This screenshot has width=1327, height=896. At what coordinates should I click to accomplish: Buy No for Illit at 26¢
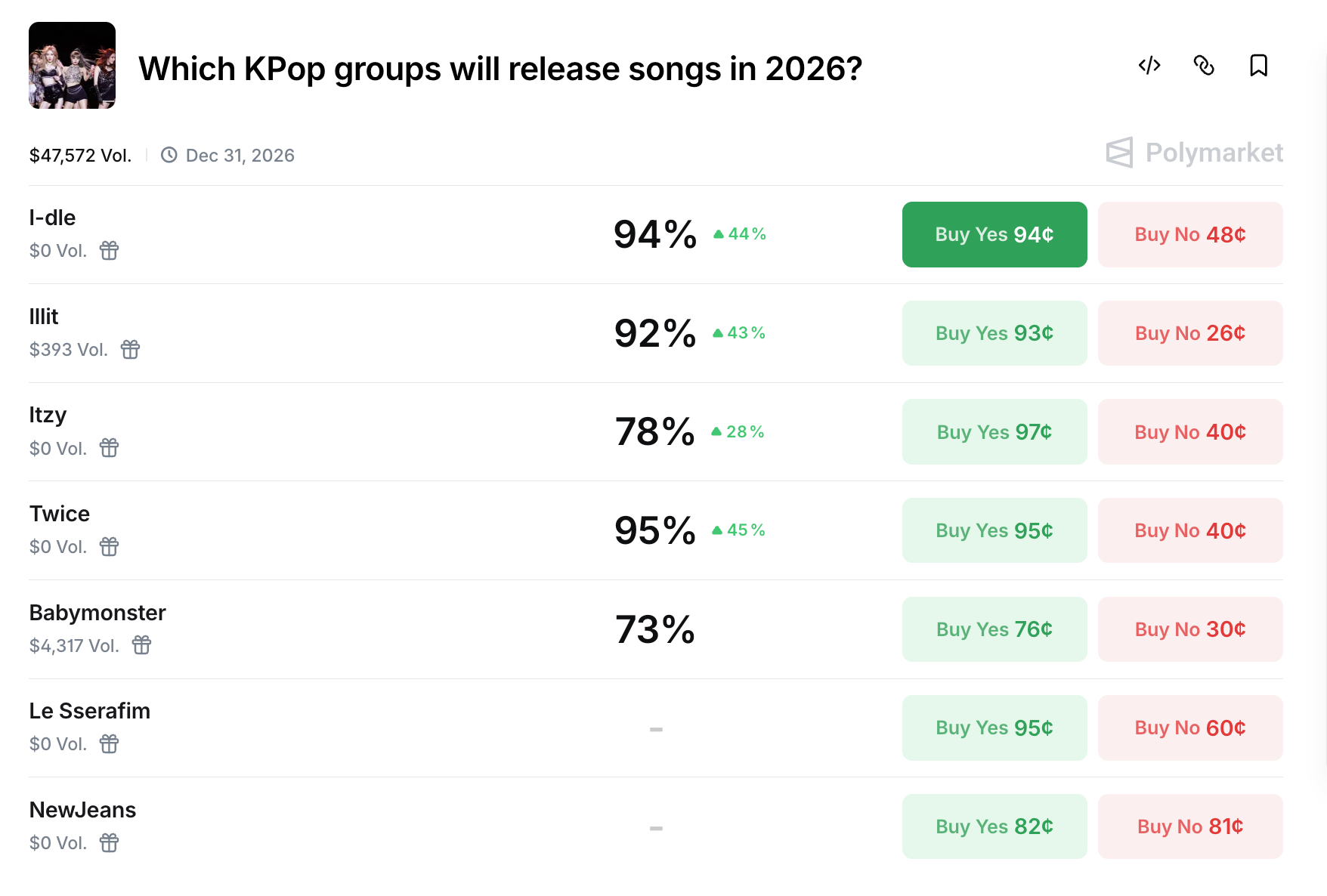(x=1190, y=333)
